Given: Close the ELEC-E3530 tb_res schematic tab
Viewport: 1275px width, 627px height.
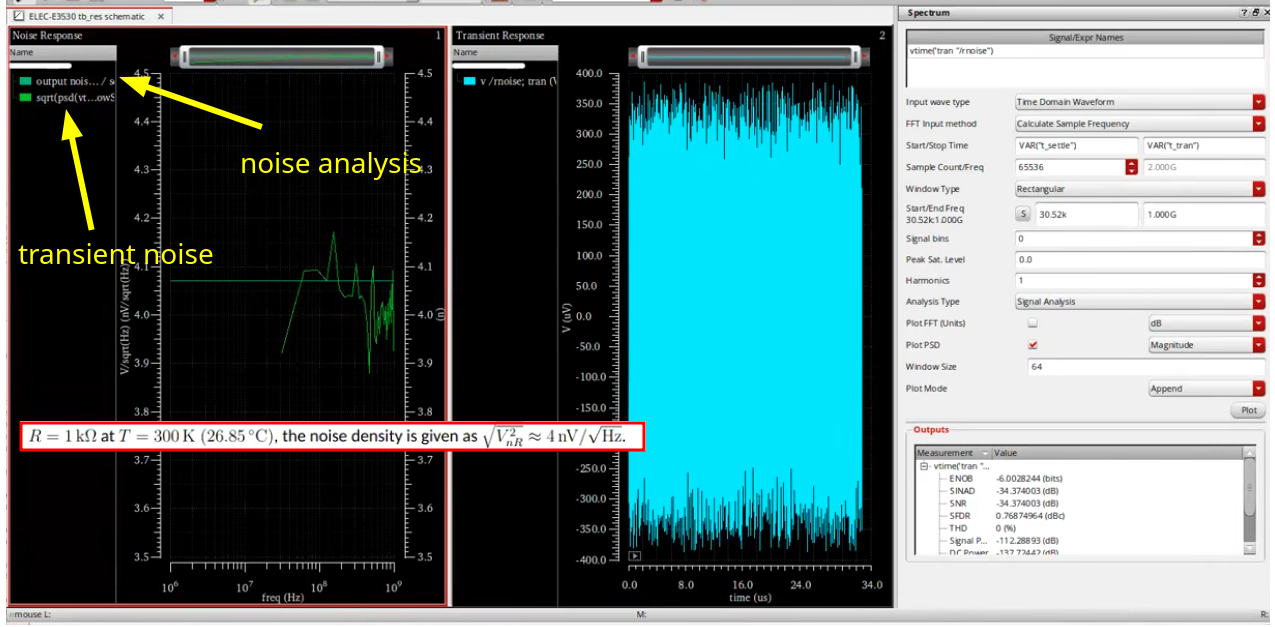Looking at the screenshot, I should coord(162,17).
